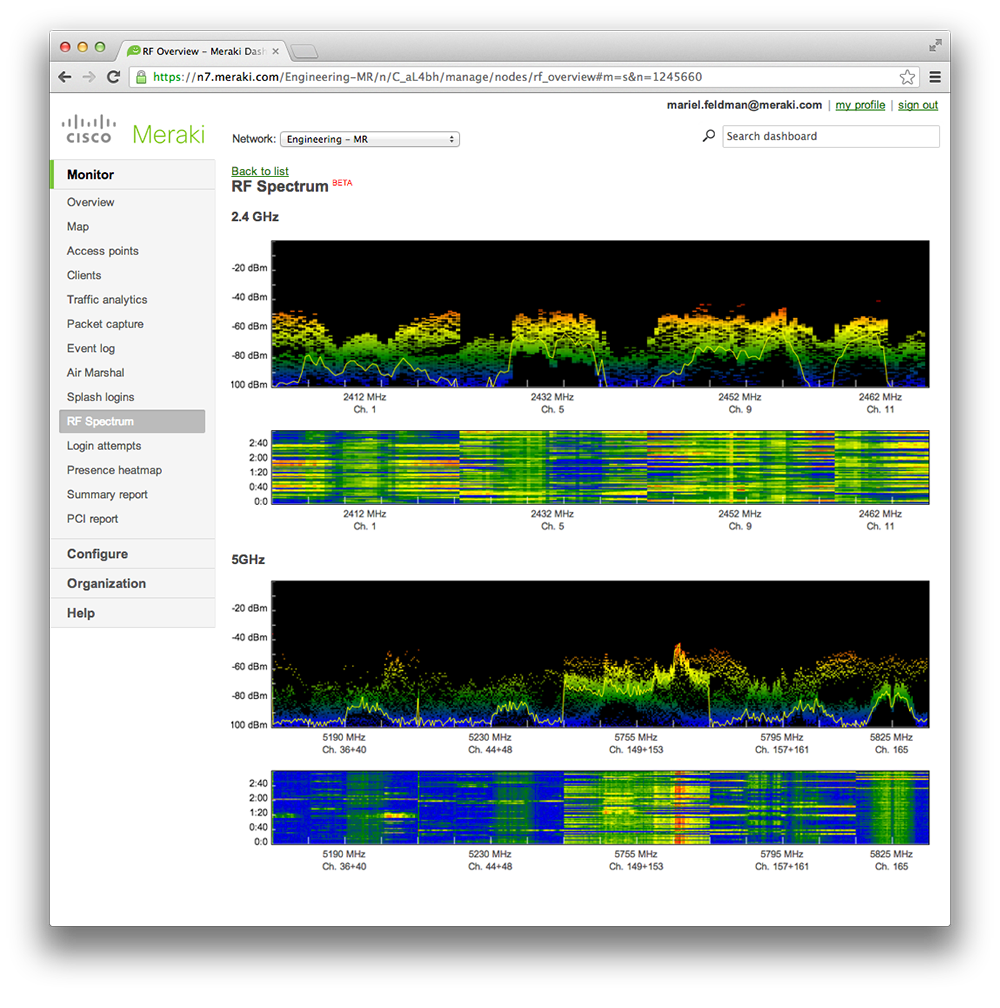Open the PCI report
The image size is (1000, 1008).
pos(93,519)
